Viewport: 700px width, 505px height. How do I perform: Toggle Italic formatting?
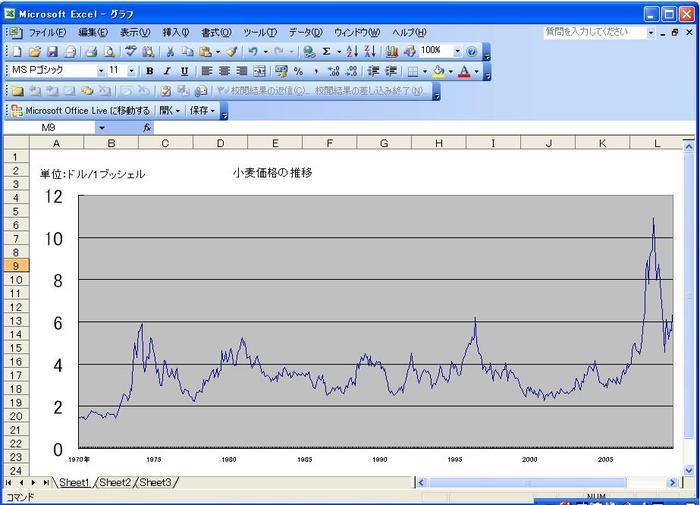[x=166, y=71]
